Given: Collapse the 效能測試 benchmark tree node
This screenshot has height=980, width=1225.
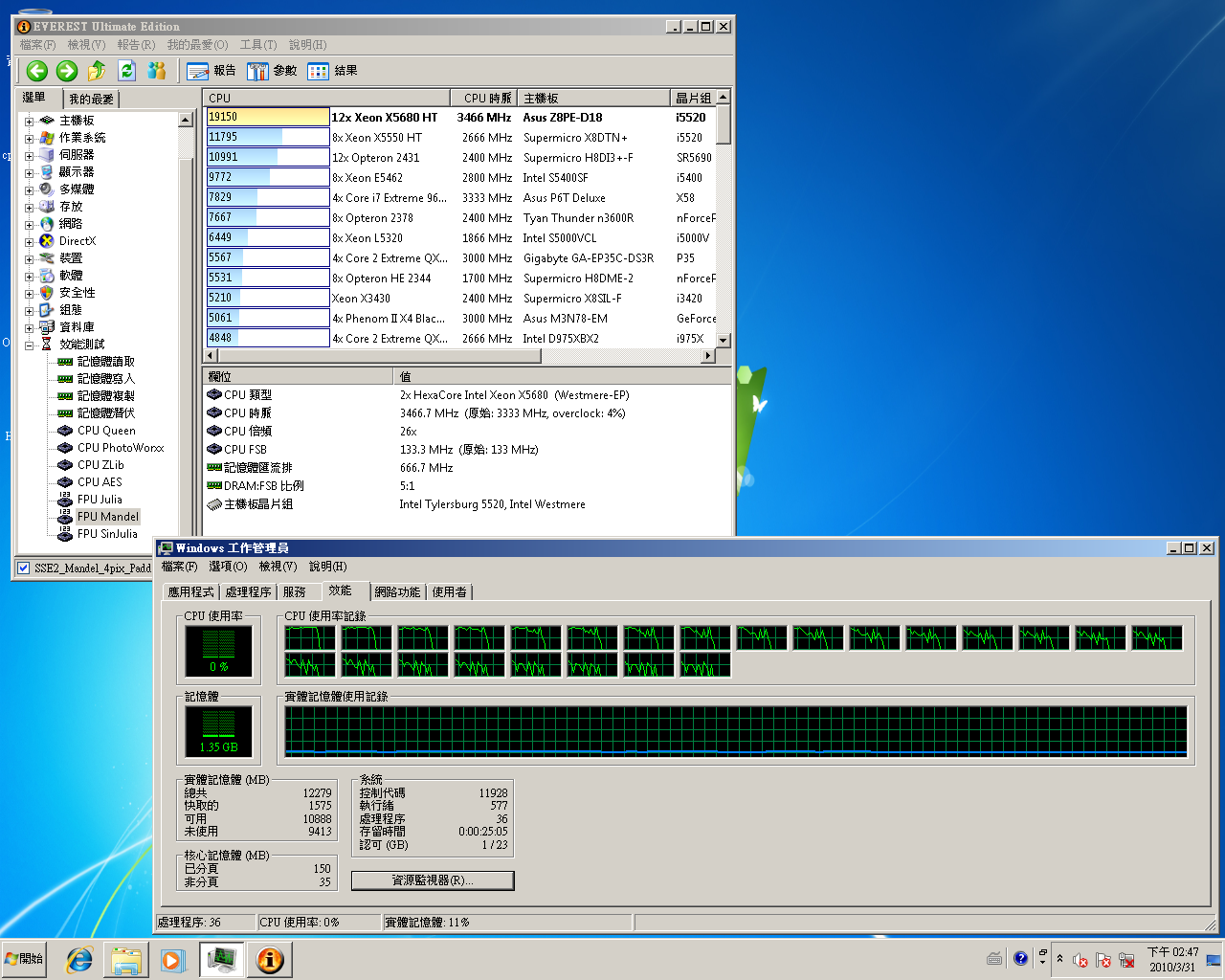Looking at the screenshot, I should tap(29, 345).
